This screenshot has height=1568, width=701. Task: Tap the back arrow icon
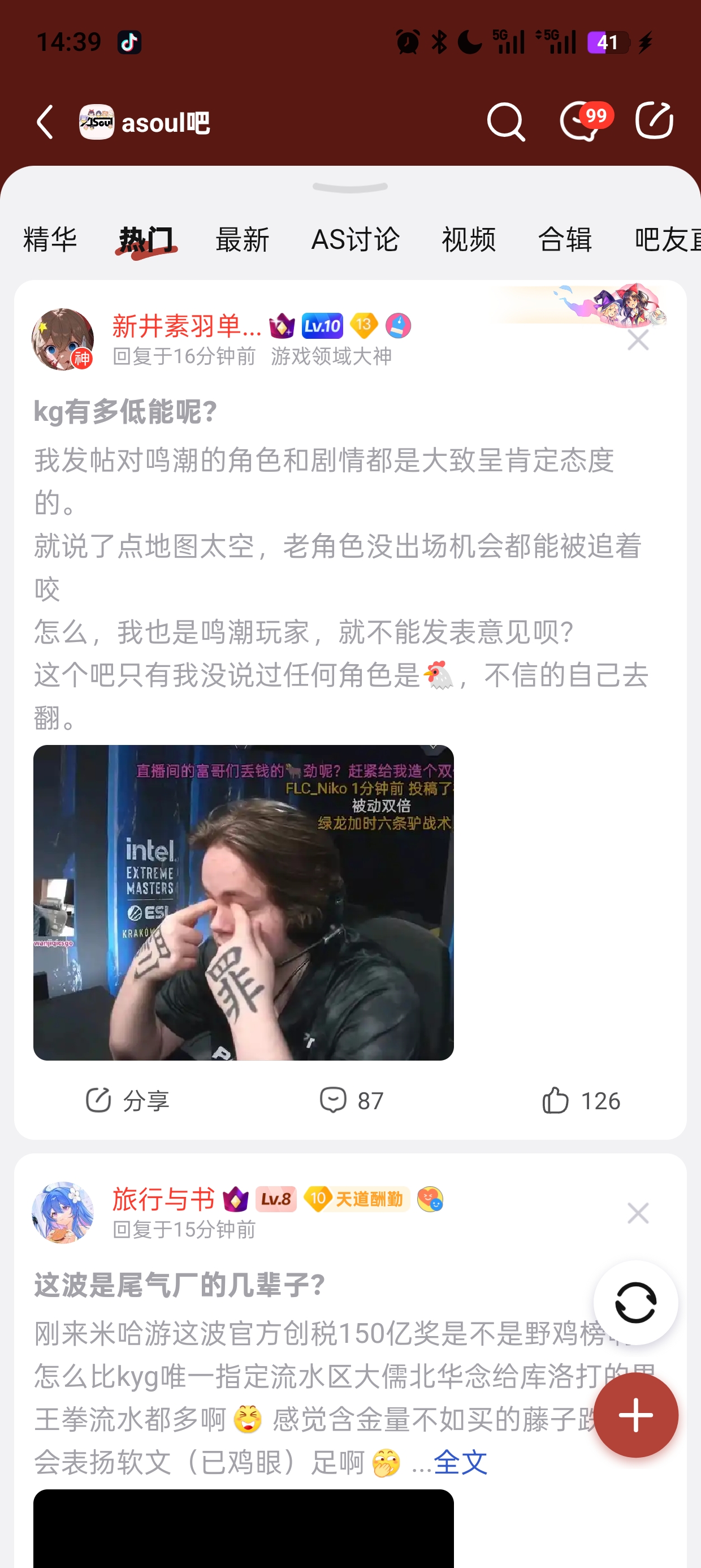[x=46, y=122]
